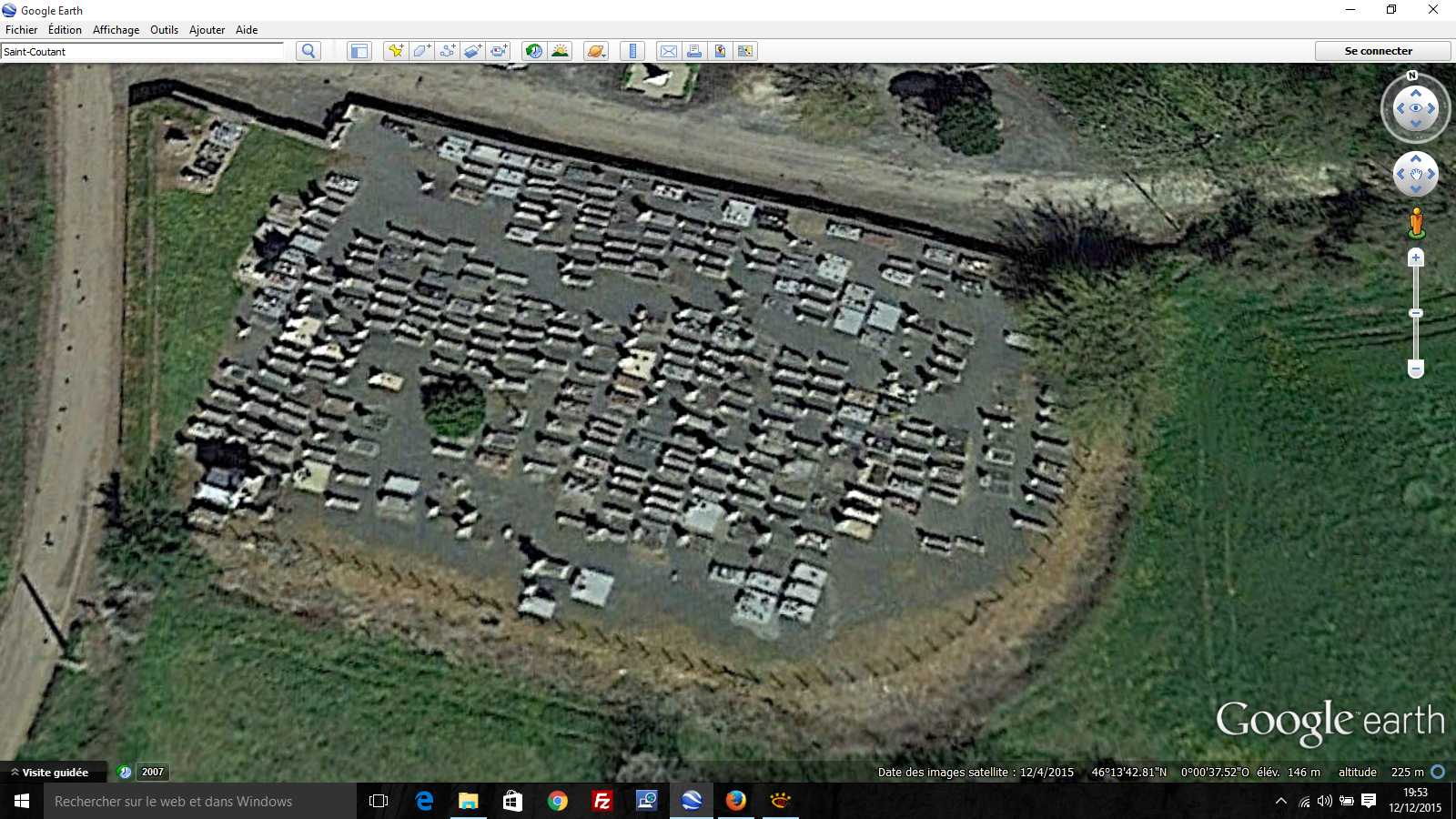Click the satellite imagery date text
This screenshot has width=1456, height=819.
click(x=976, y=772)
